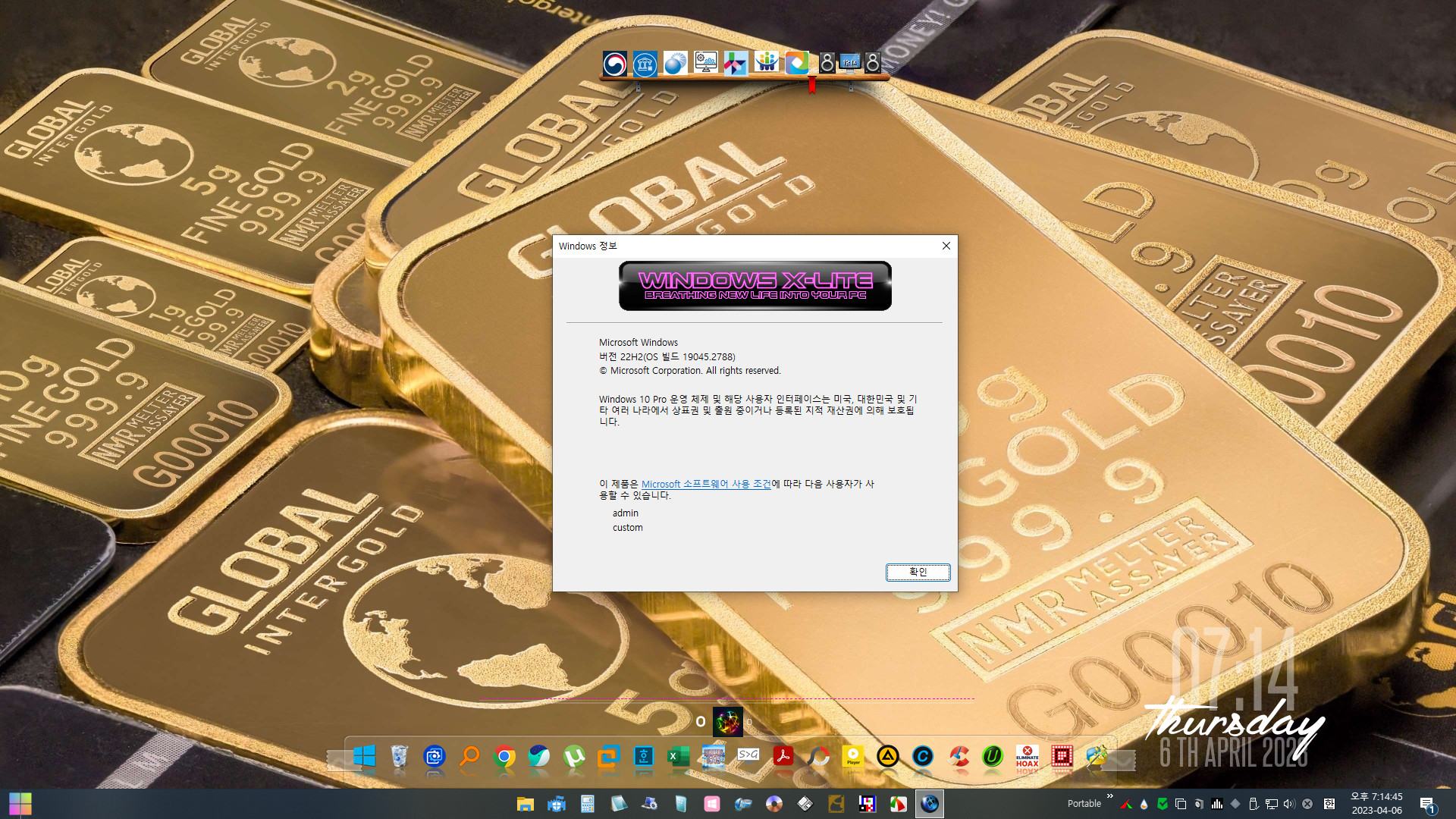Viewport: 1456px width, 819px height.
Task: Close the Windows 정보 dialog
Action: pyautogui.click(x=946, y=246)
